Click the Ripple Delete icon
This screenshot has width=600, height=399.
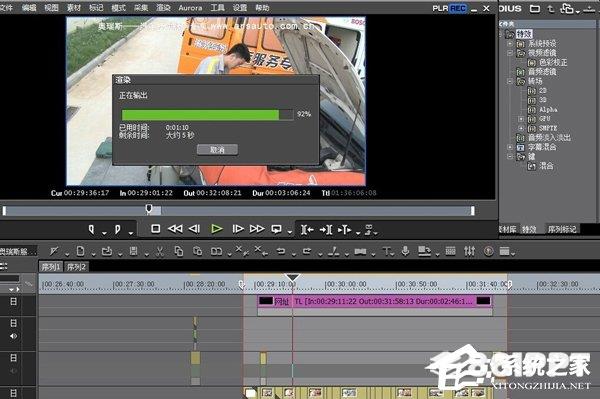point(261,251)
